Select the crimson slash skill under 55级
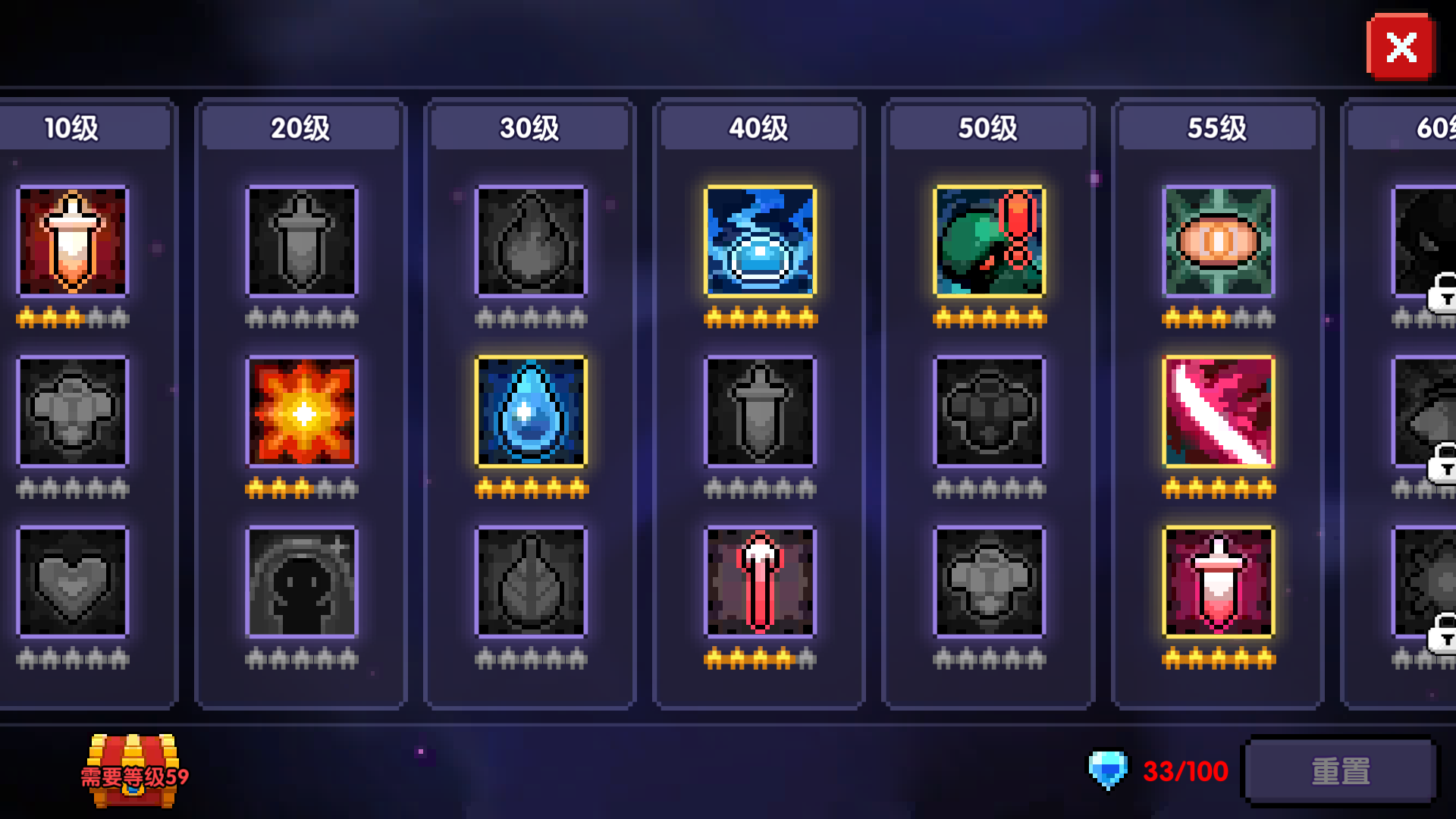The height and width of the screenshot is (819, 1456). pyautogui.click(x=1219, y=411)
